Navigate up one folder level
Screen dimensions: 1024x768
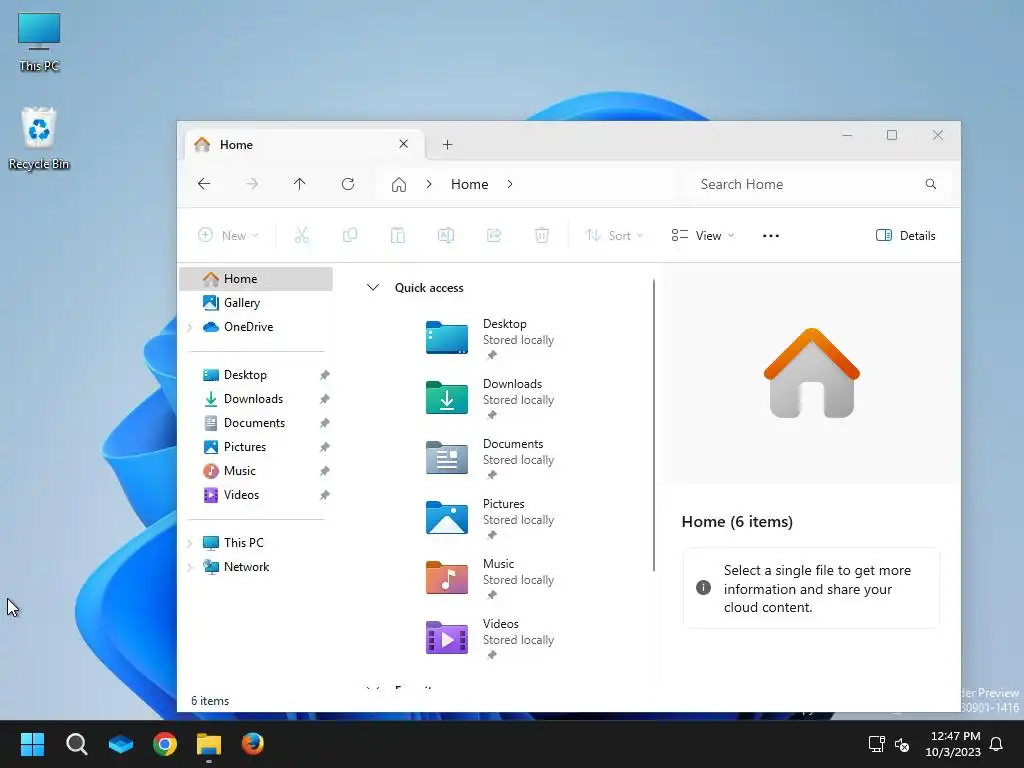[x=300, y=184]
